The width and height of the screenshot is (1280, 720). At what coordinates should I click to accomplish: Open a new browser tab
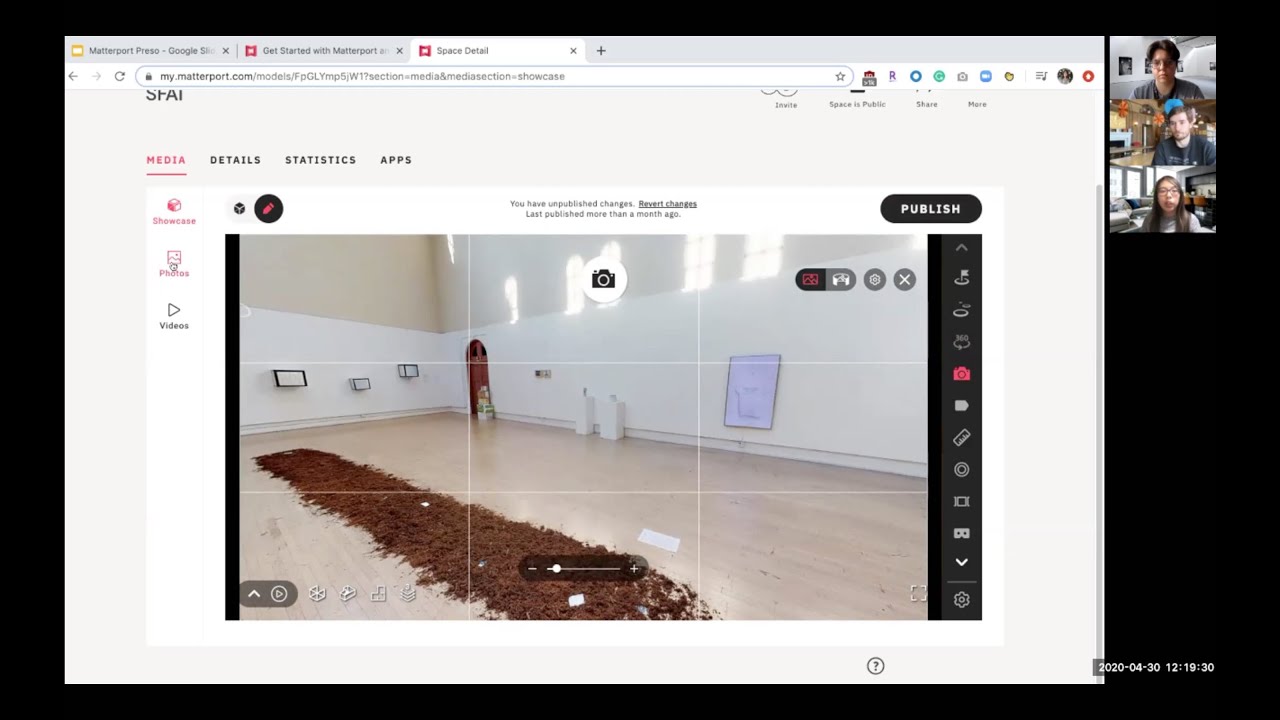tap(601, 51)
